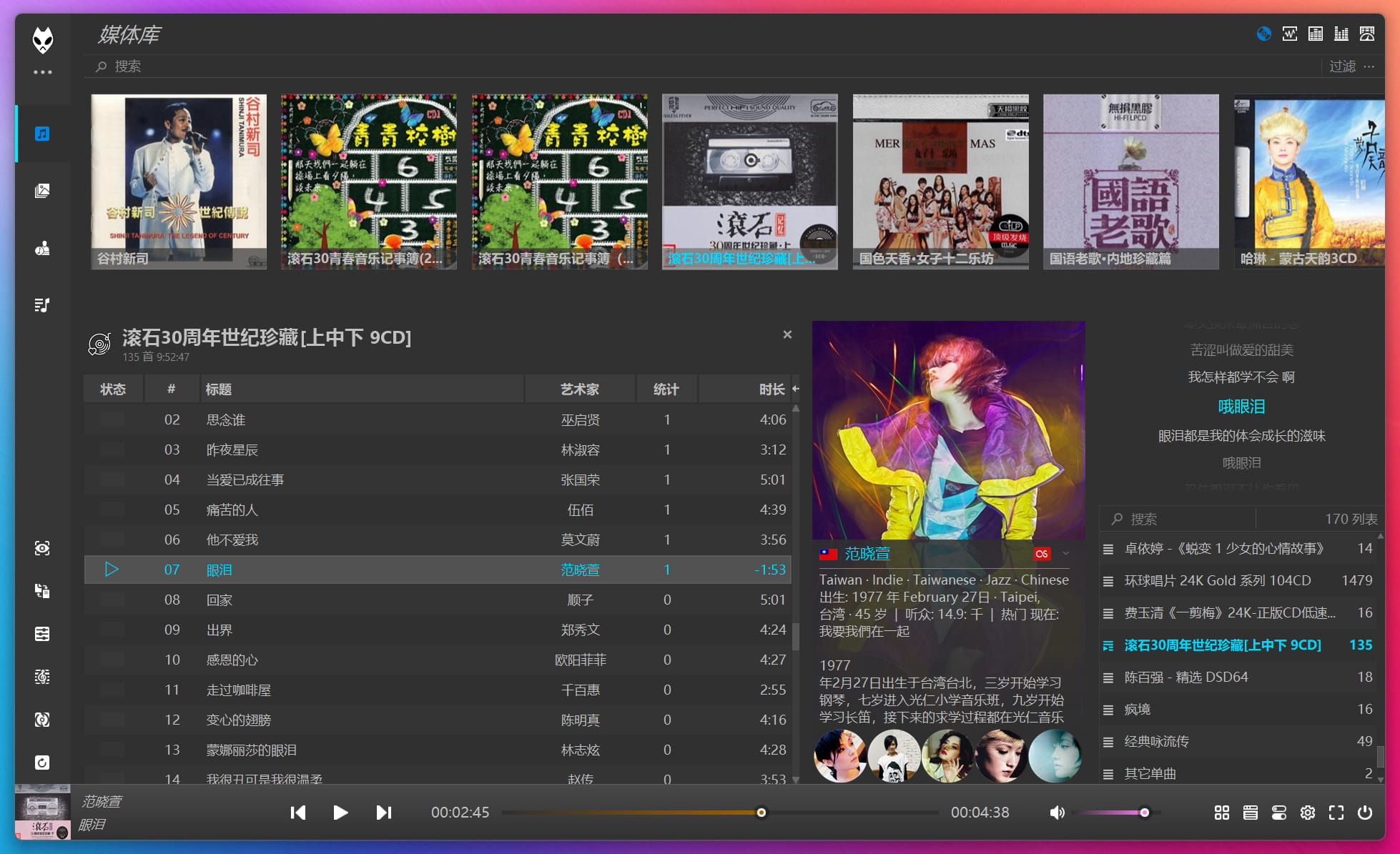Select playlist 陈百强 - 精选 DSD64
The width and height of the screenshot is (1400, 854).
coord(1185,677)
